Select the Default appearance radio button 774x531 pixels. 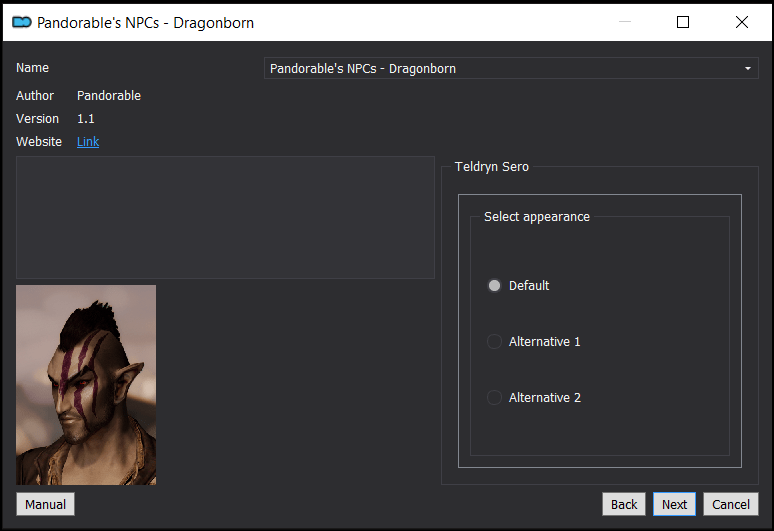click(x=494, y=286)
